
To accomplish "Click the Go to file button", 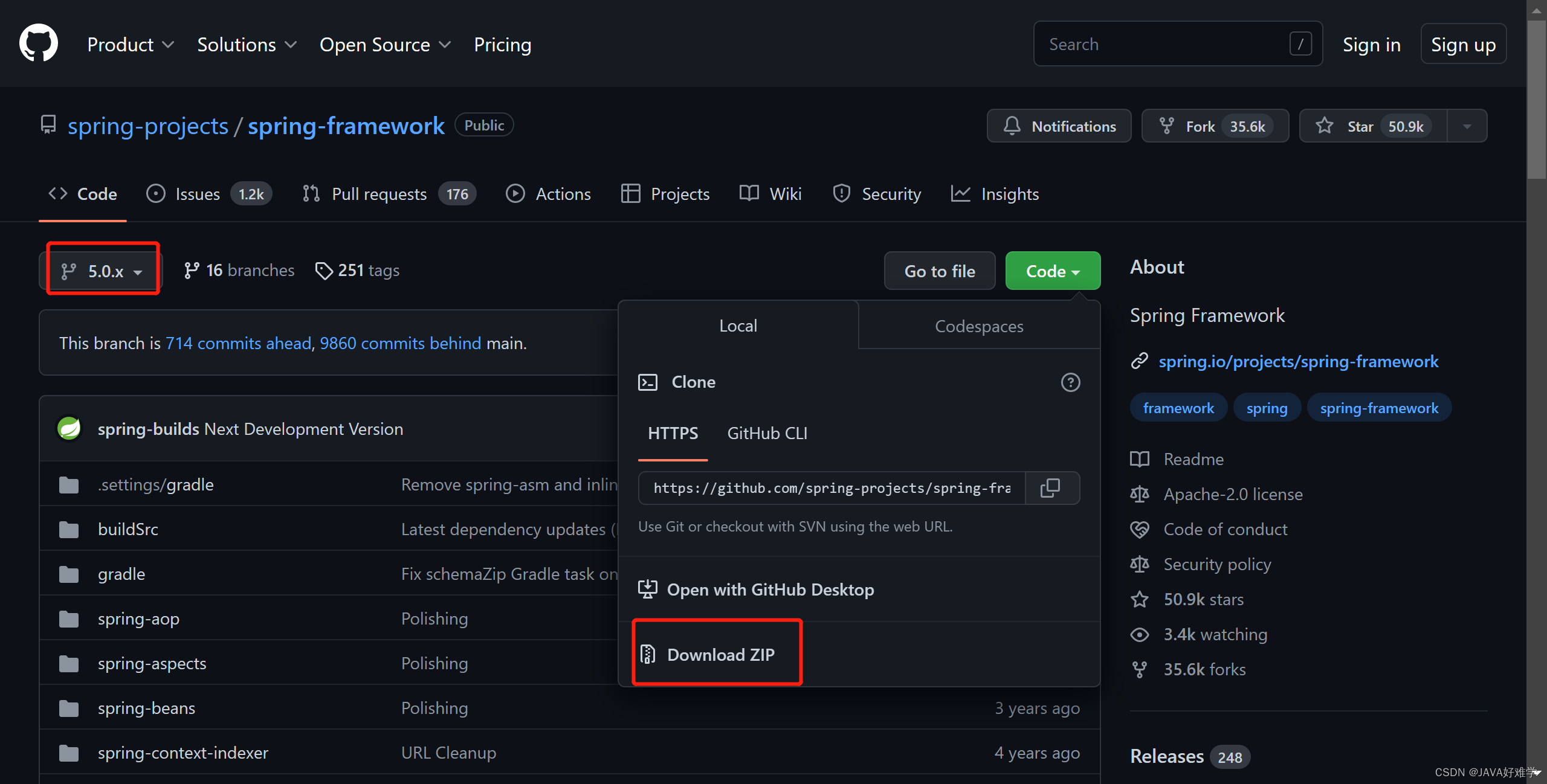I will coord(940,271).
